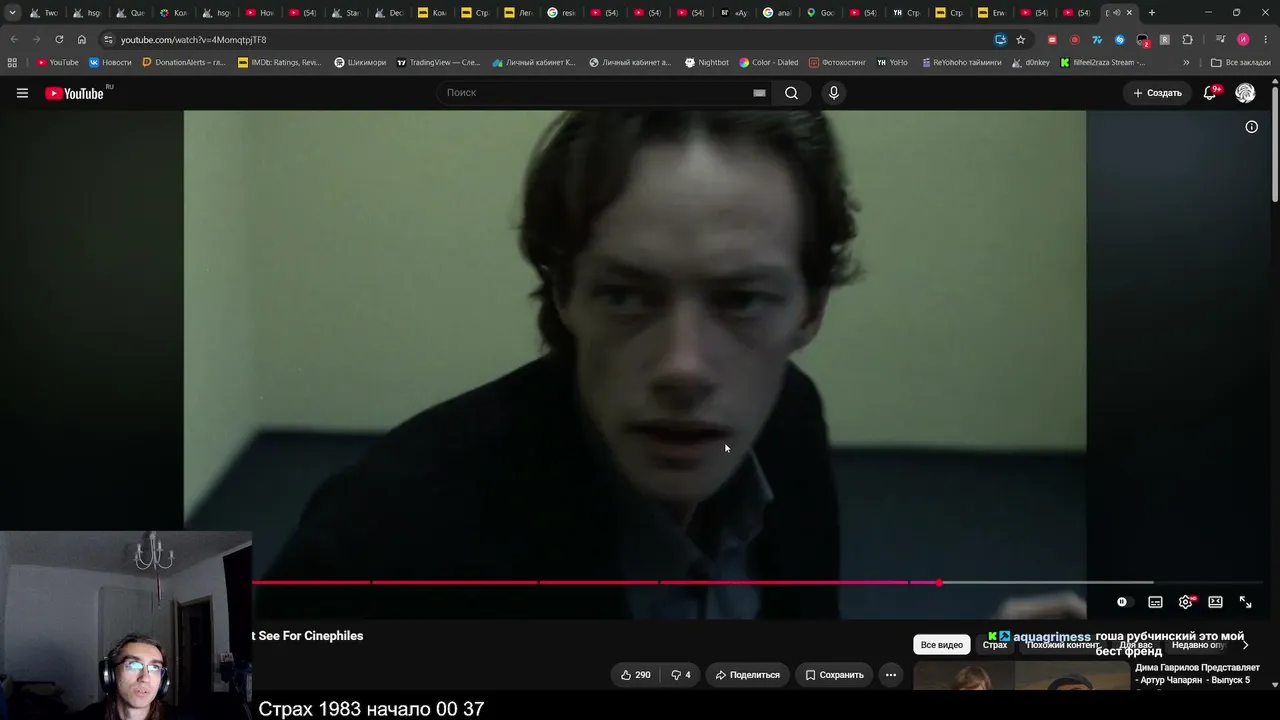Image resolution: width=1280 pixels, height=720 pixels.
Task: Like the video with 290 likes
Action: pyautogui.click(x=636, y=675)
